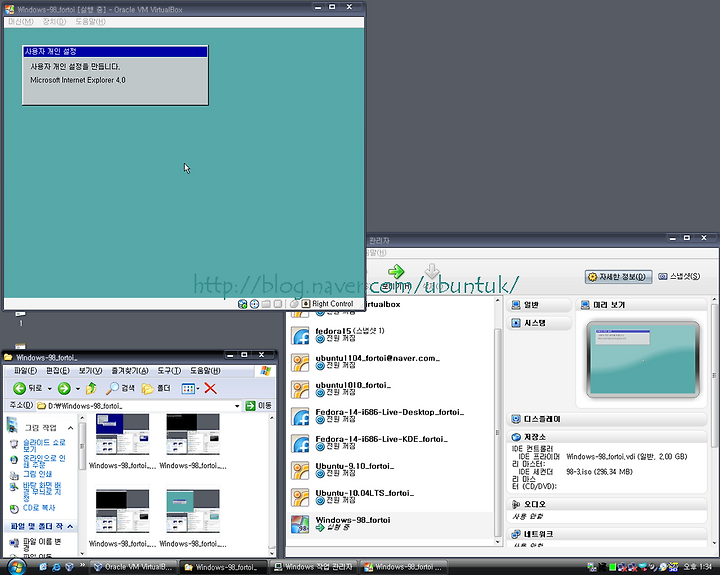
Task: Click the CD로 복사 link
Action: (x=39, y=508)
